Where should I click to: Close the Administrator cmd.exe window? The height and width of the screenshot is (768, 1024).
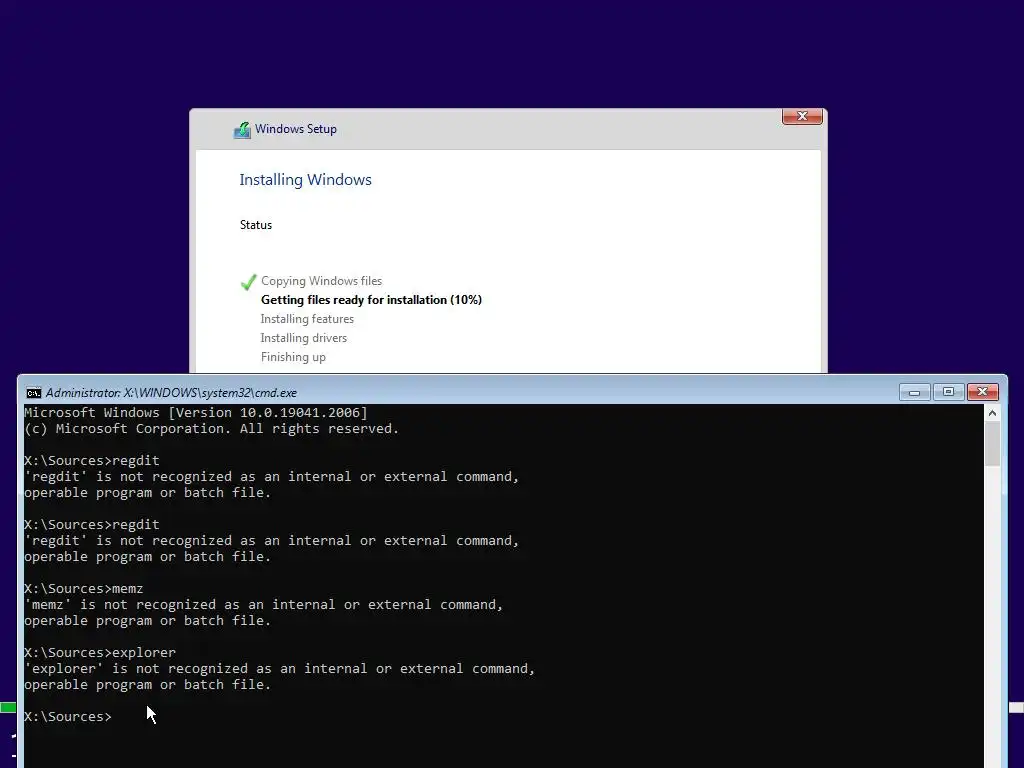coord(982,392)
